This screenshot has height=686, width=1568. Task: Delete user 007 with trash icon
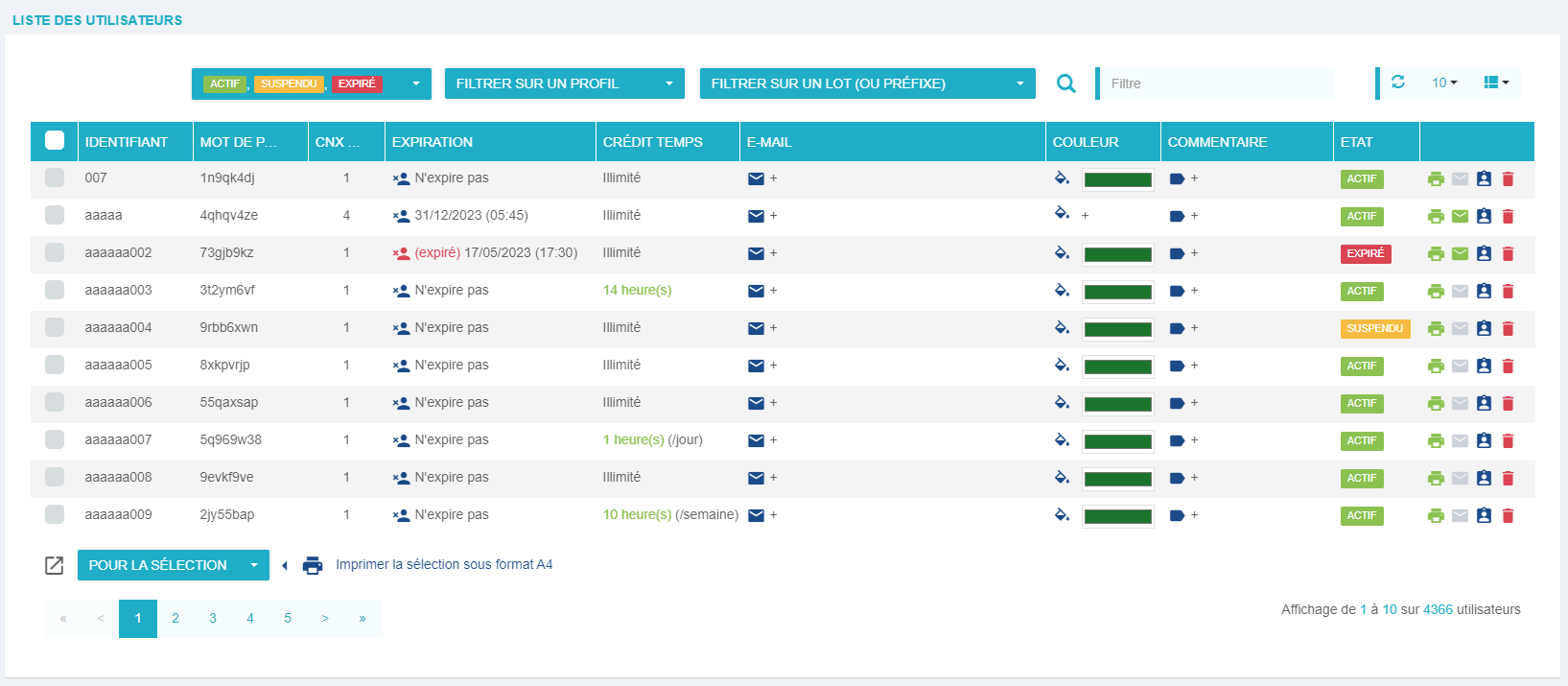point(1508,178)
